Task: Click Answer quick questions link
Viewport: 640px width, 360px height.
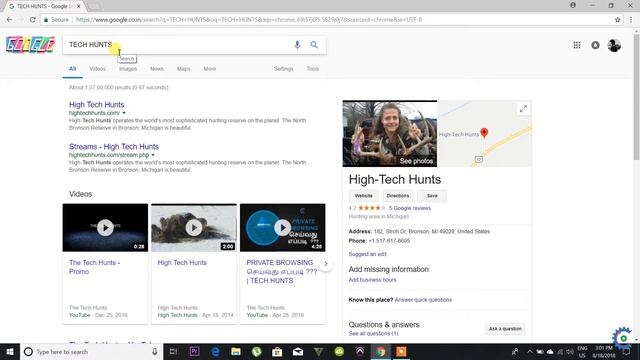Action: tap(423, 300)
